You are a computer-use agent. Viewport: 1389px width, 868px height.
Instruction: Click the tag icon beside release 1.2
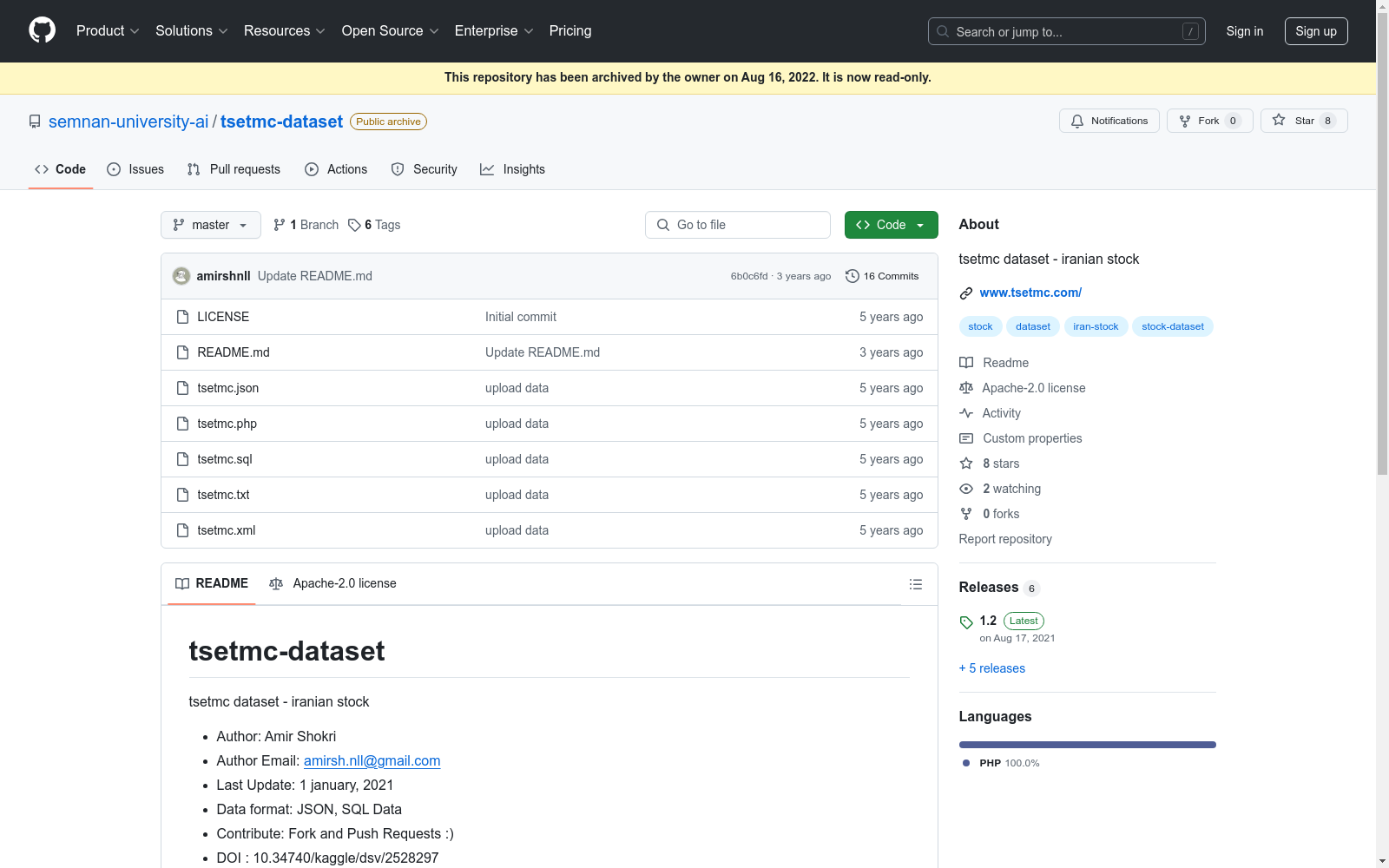tap(966, 622)
